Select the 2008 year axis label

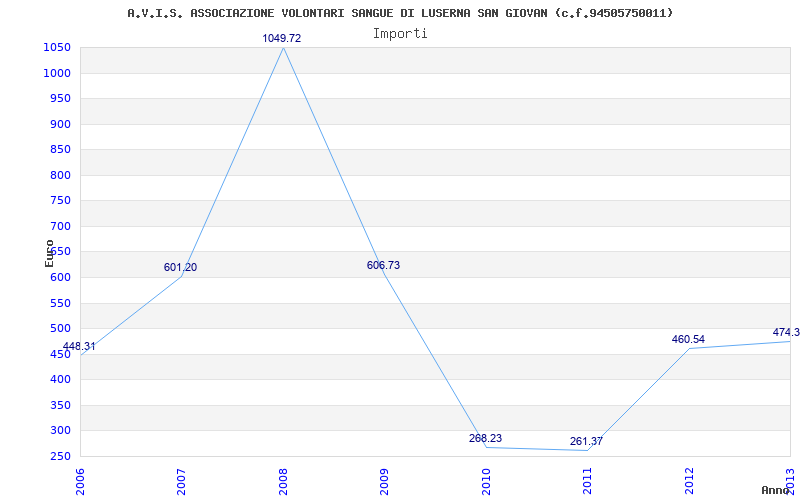pyautogui.click(x=283, y=482)
